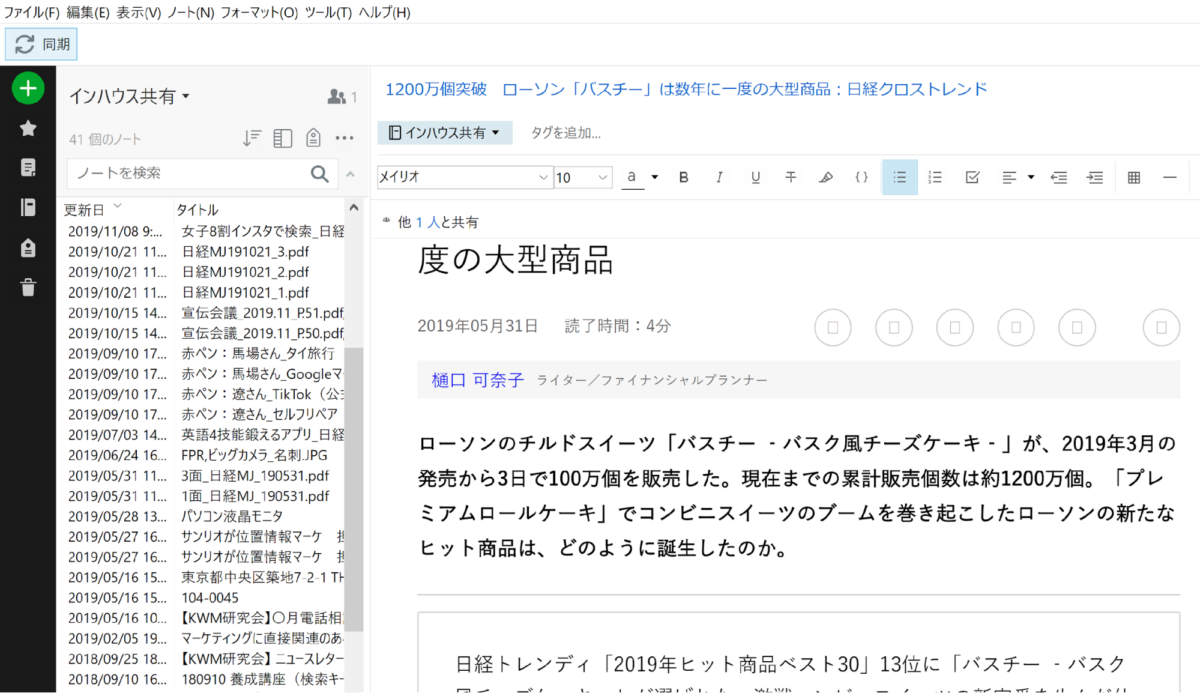Screen dimensions: 1200x693
Task: Open the ツール(T) menu
Action: point(328,12)
